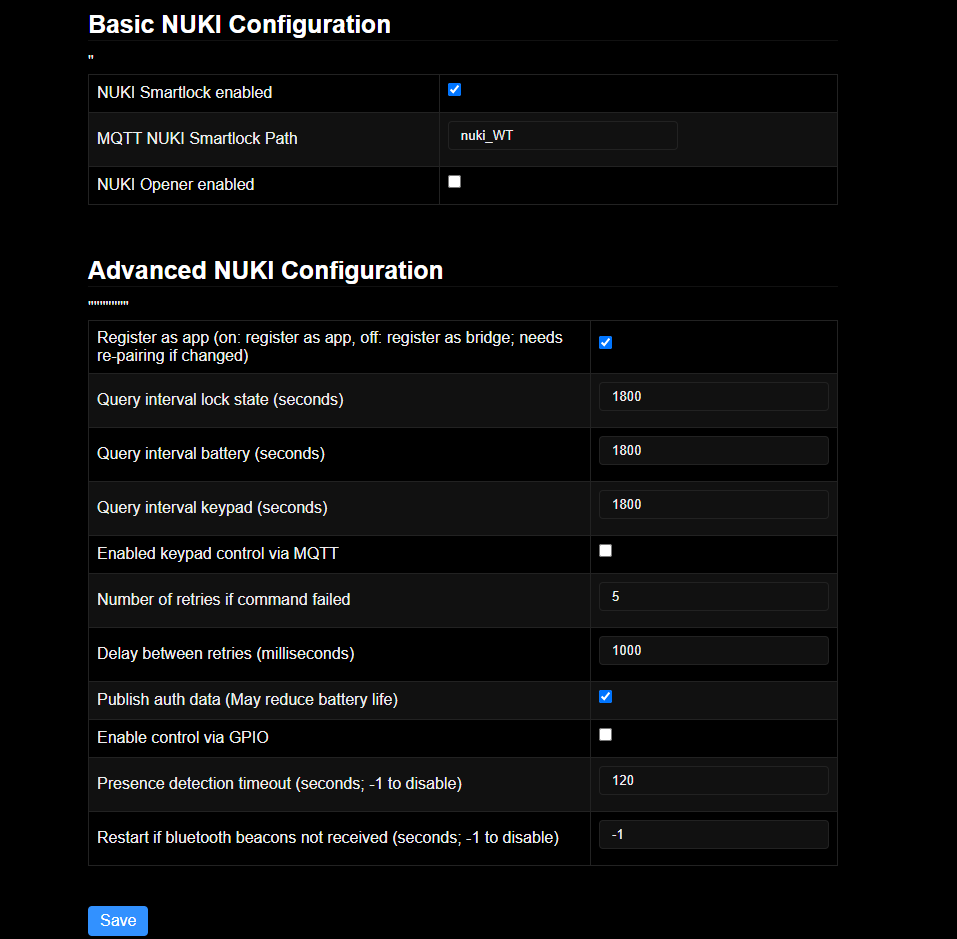Enable the NUKI Opener checkbox
957x939 pixels.
tap(454, 182)
